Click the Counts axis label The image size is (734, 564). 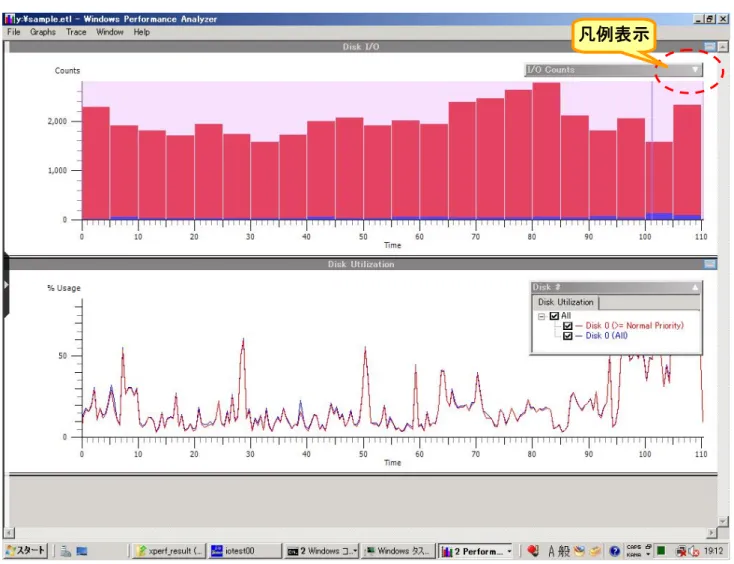pos(67,71)
